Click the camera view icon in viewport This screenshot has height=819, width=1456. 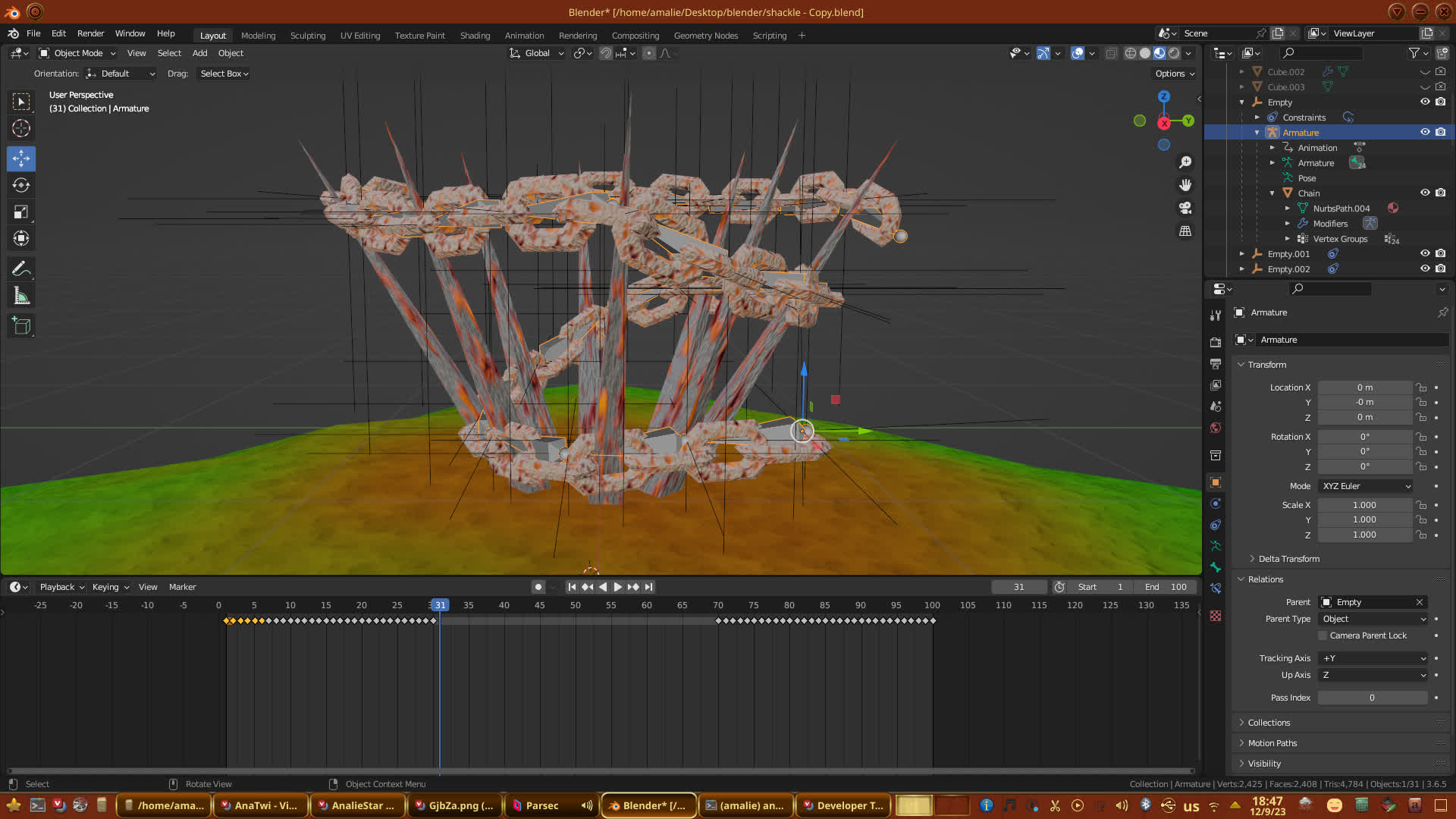[x=1185, y=208]
